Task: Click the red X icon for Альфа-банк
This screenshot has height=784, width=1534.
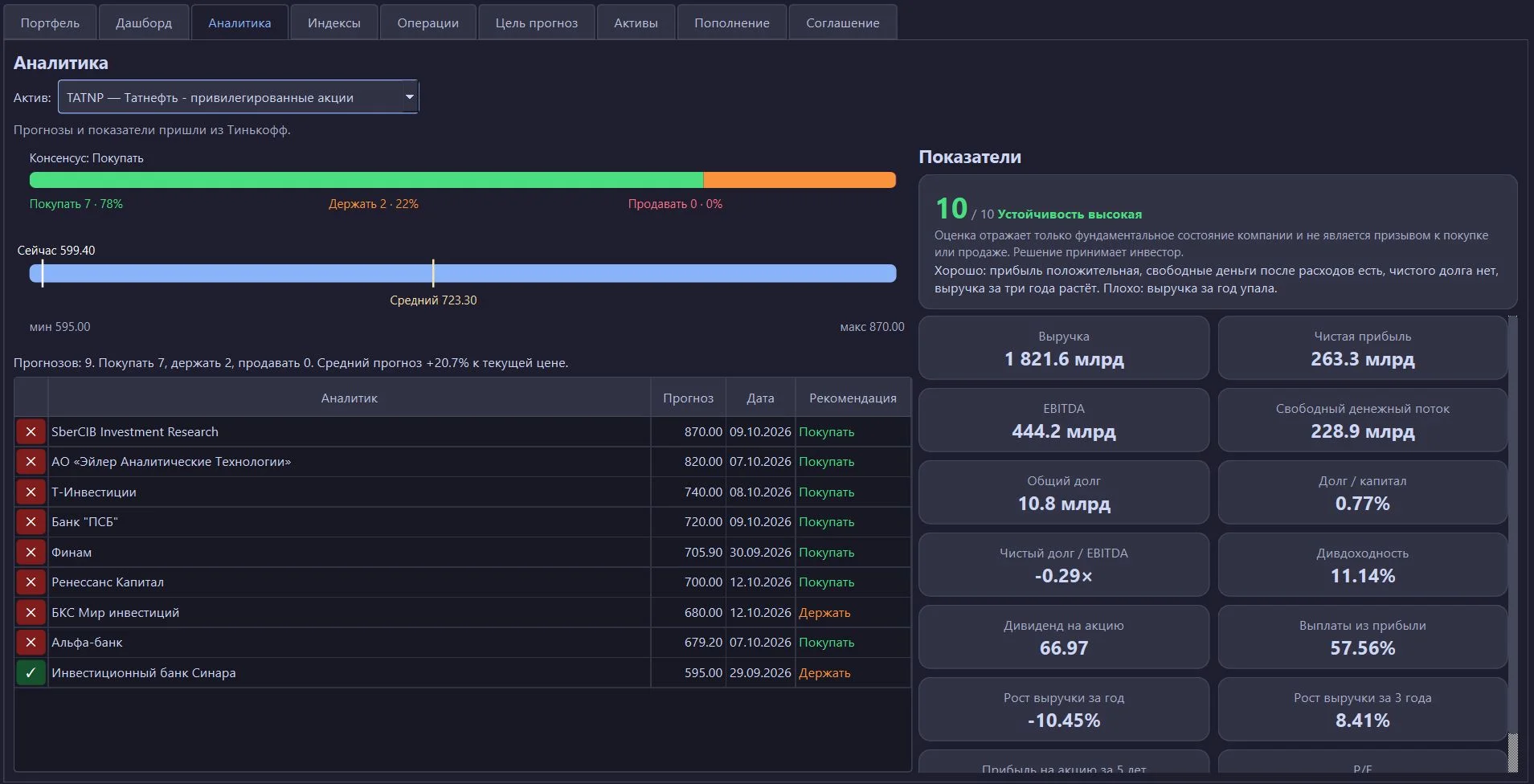Action: click(31, 643)
